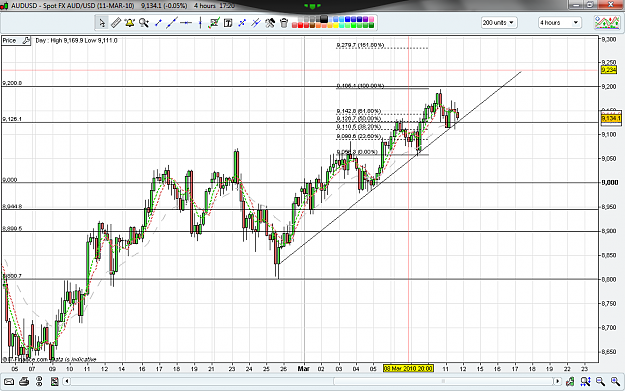Click the 9,142.8 (61.80%) Fibonacci label
Image resolution: width=625 pixels, height=391 pixels.
[359, 111]
